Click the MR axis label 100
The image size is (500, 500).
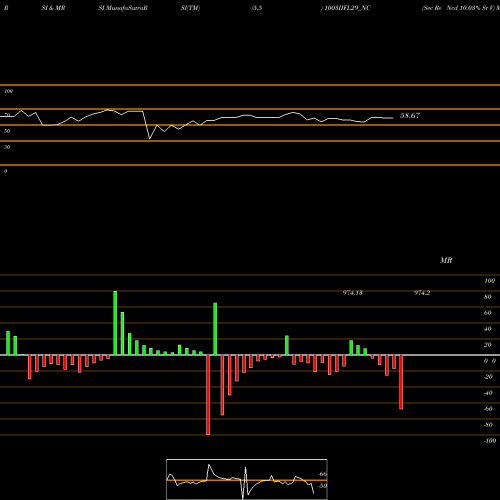tap(489, 281)
